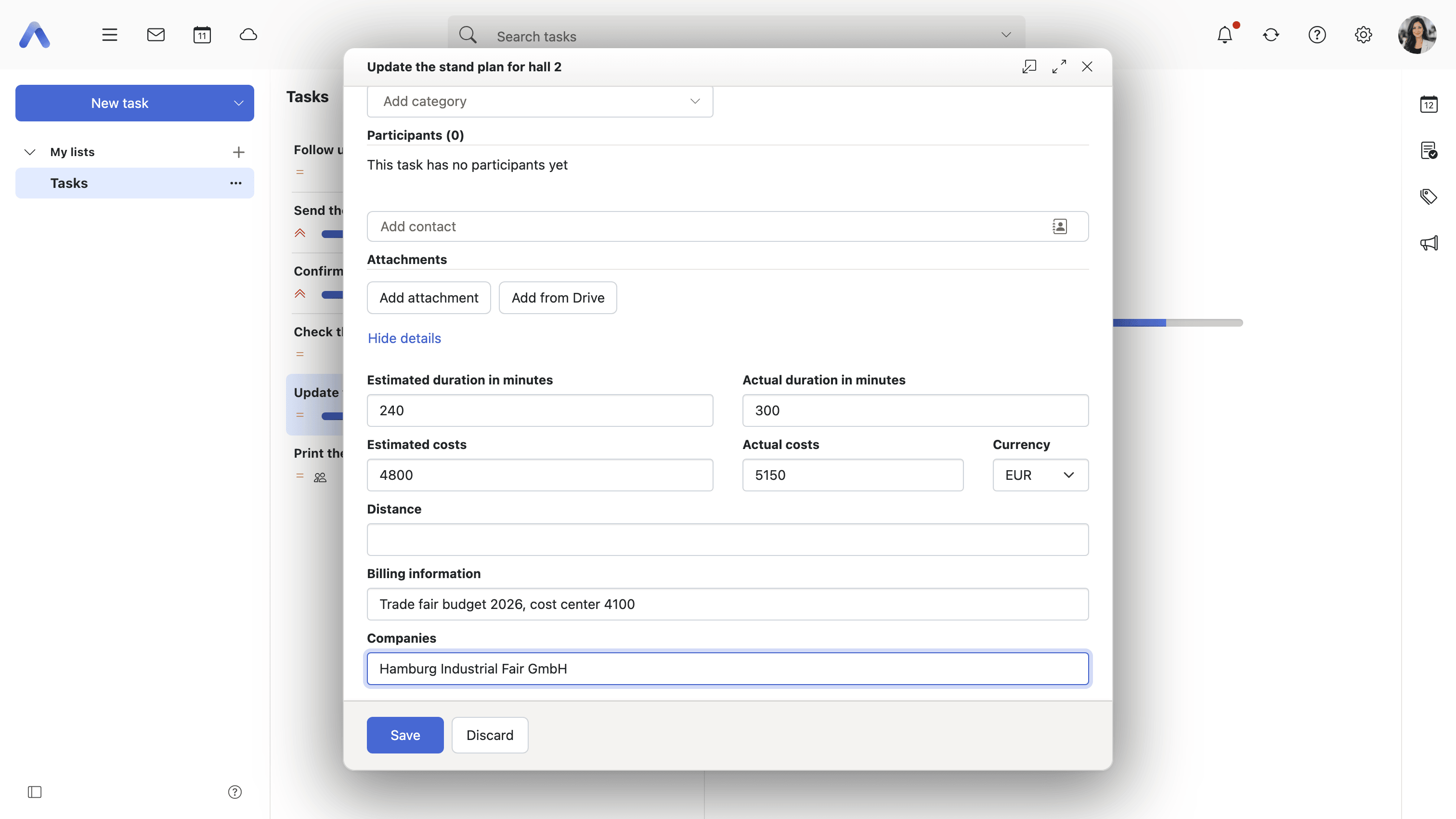Screen dimensions: 1456x819
Task: Click the sidebar bottom help icon
Action: point(234,792)
